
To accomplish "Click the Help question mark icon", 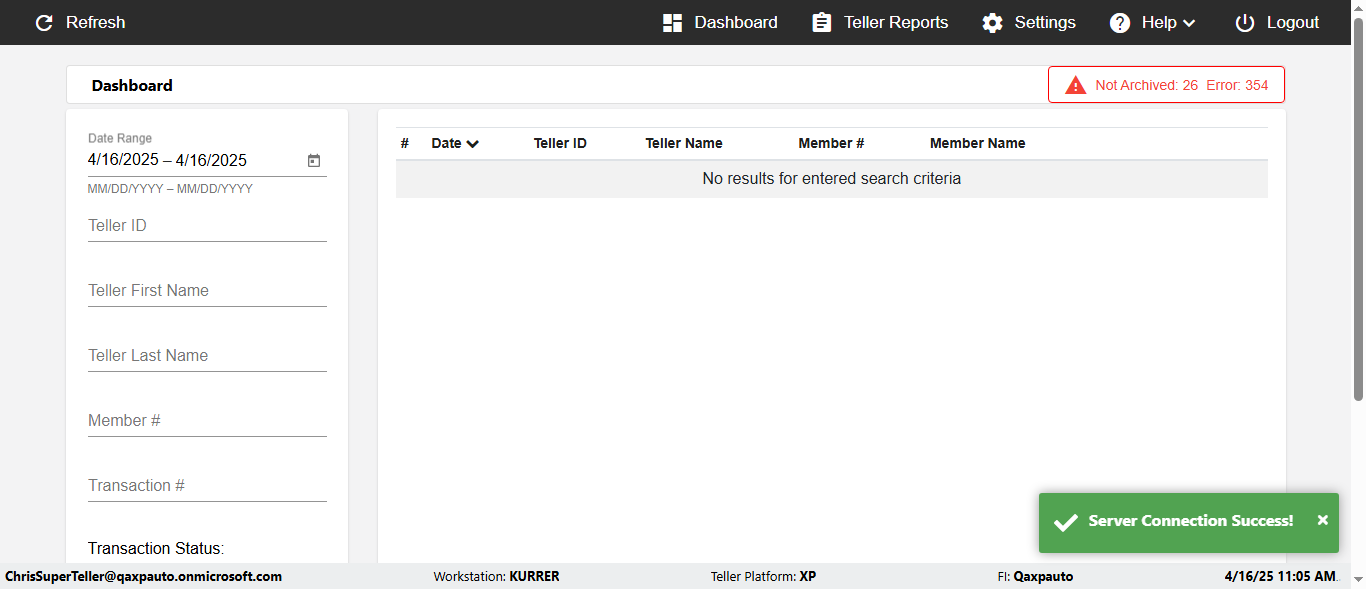I will pyautogui.click(x=1120, y=23).
